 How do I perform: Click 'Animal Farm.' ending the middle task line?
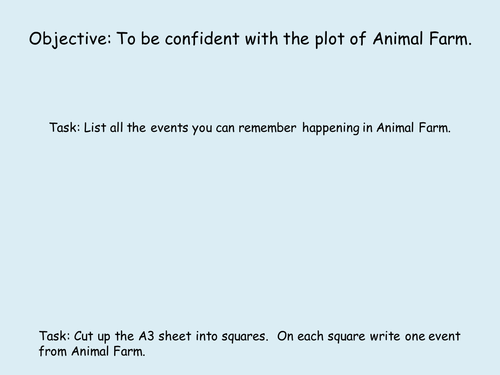(x=413, y=127)
